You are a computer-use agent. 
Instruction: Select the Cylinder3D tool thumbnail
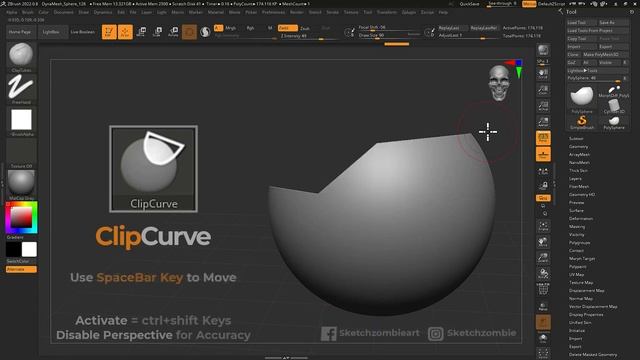pyautogui.click(x=614, y=107)
